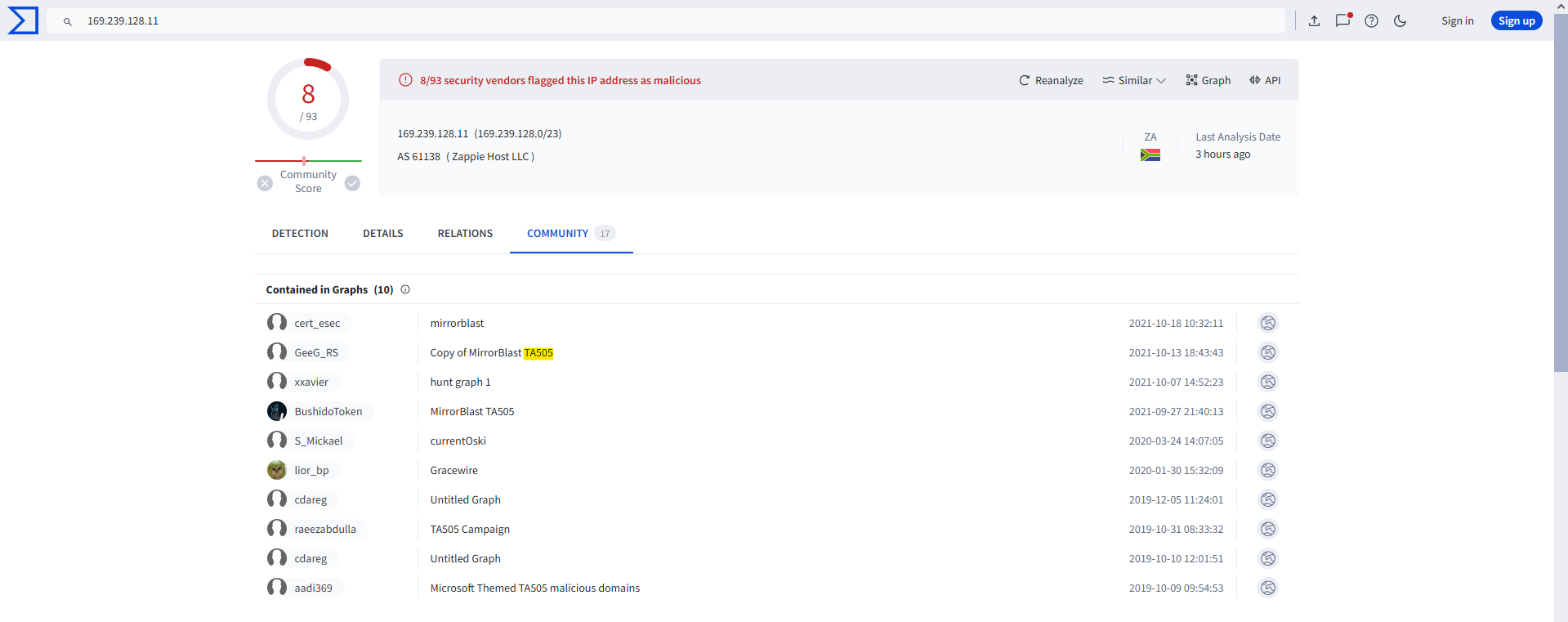The height and width of the screenshot is (622, 1568).
Task: Open graph icon for Microsoft Themed TA505 row
Action: [x=1267, y=588]
